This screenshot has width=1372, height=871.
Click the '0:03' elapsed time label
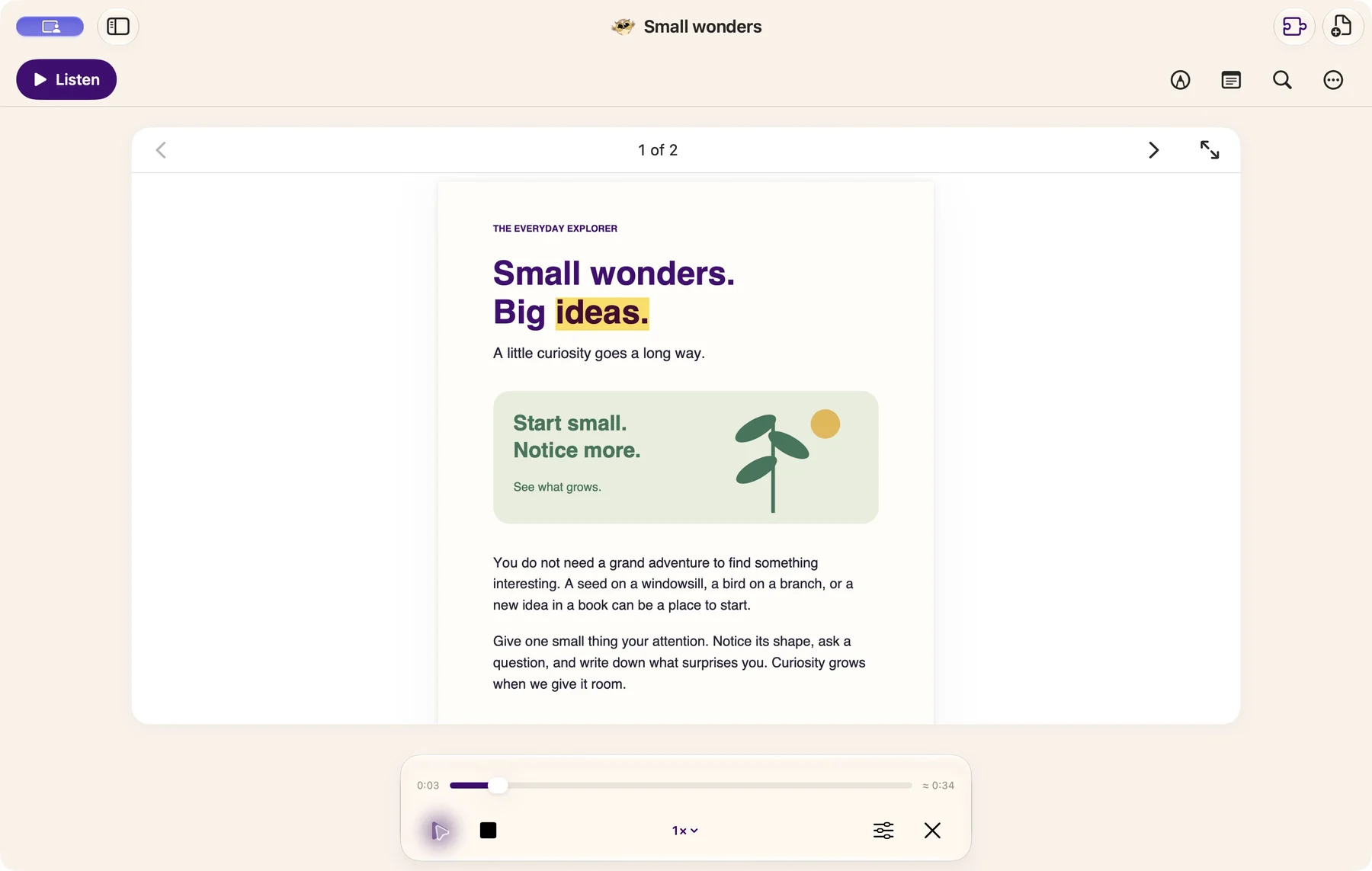(428, 786)
